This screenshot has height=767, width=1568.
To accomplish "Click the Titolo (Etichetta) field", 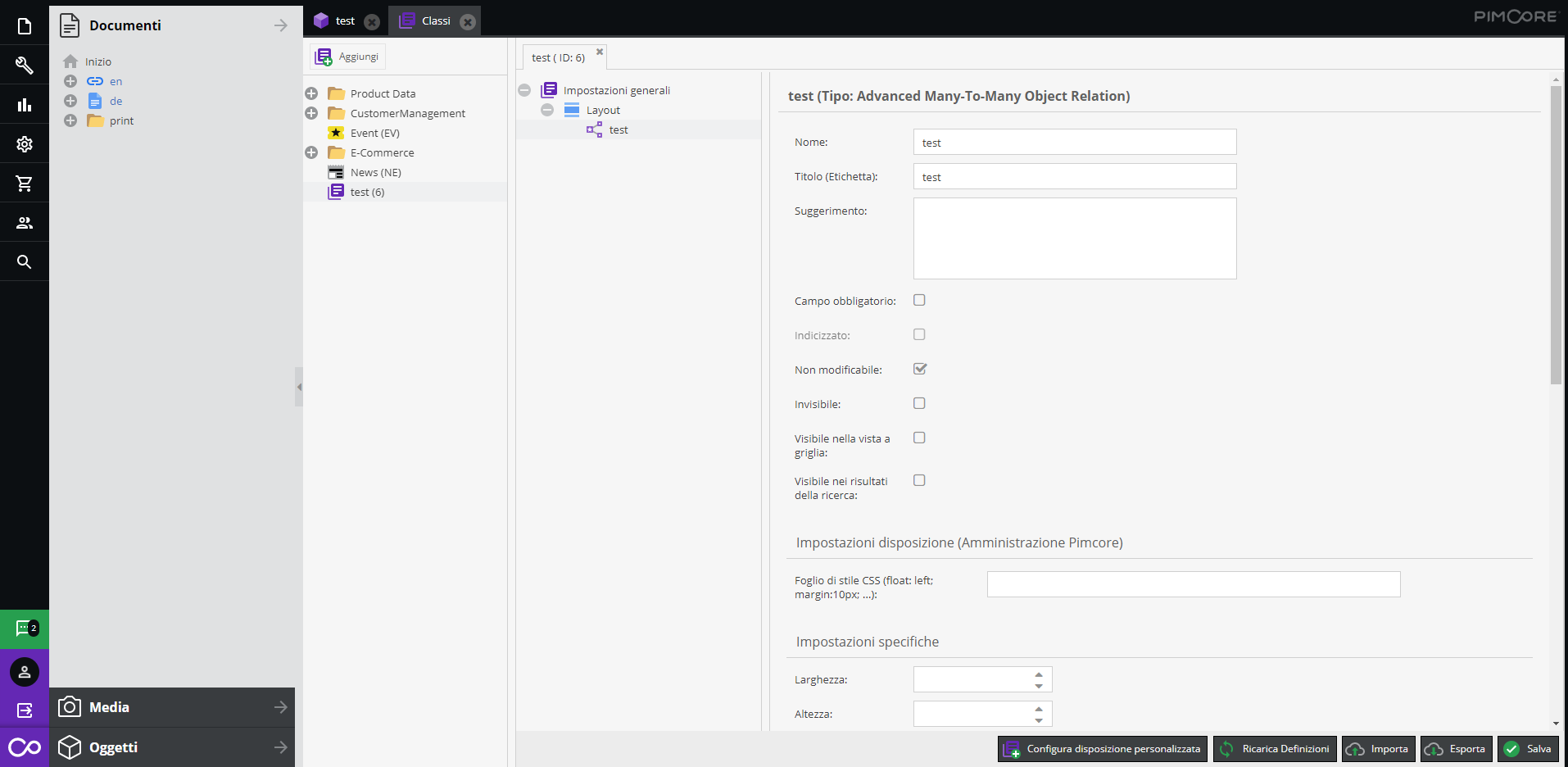I will point(1075,176).
